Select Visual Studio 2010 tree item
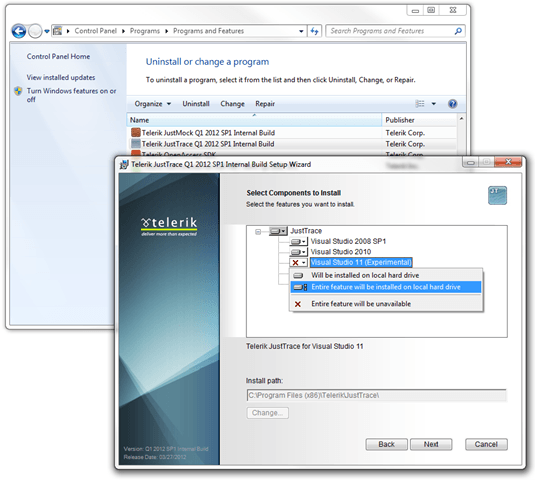 click(341, 252)
